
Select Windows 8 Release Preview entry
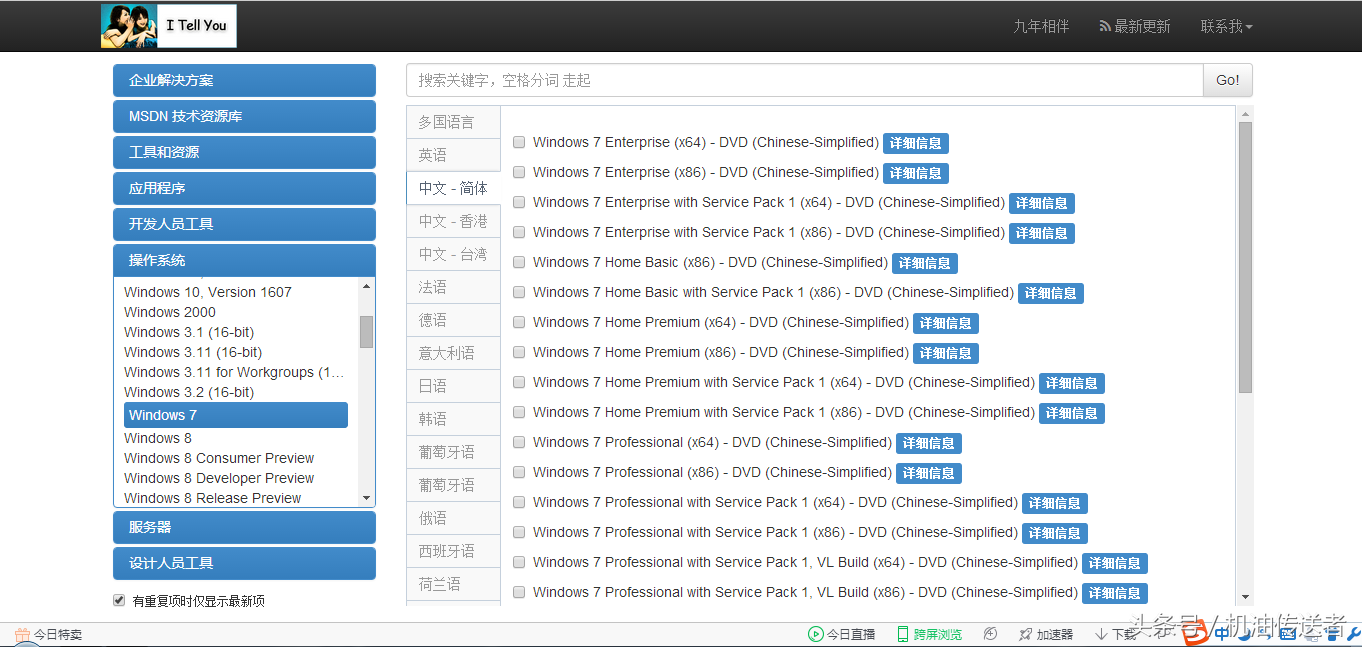tap(213, 498)
